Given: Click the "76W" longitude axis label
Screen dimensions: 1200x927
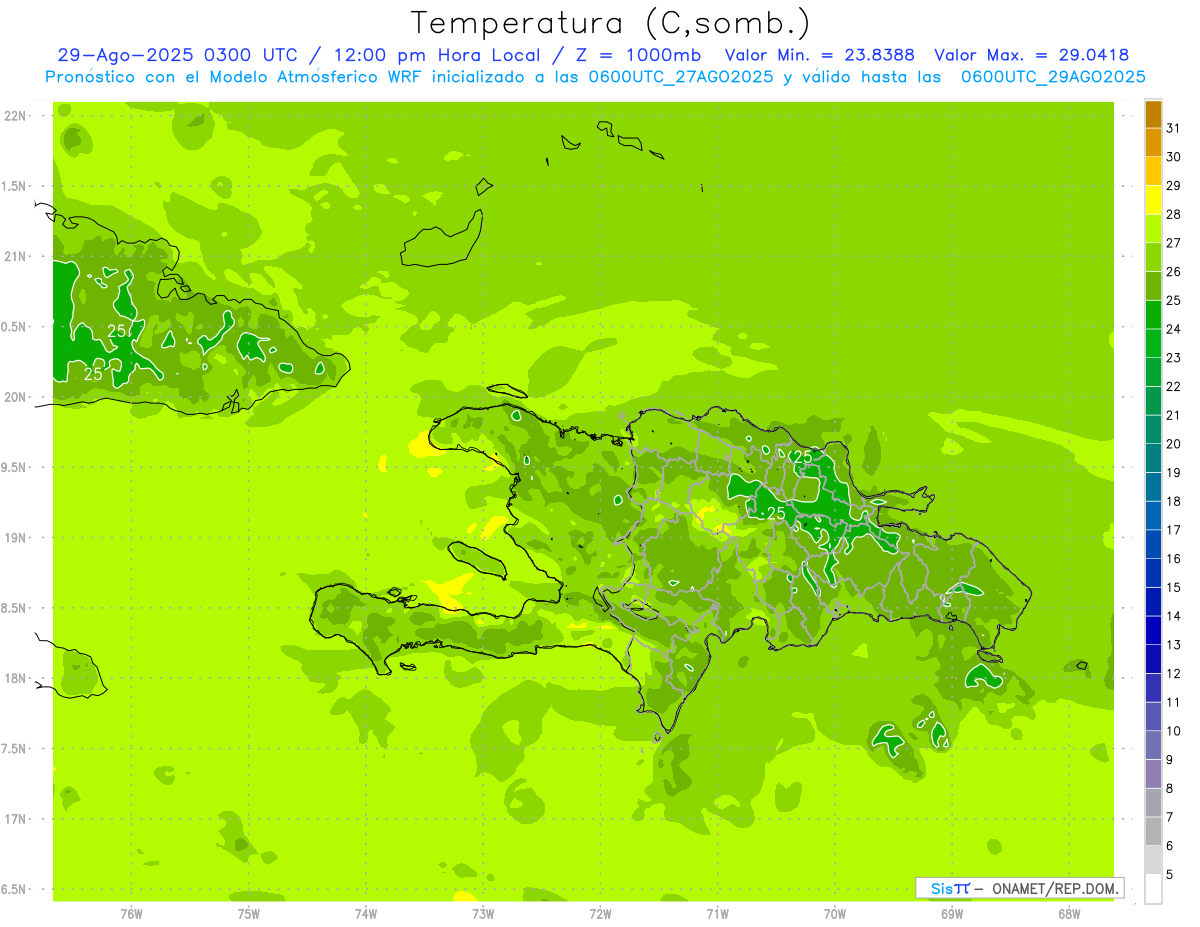Looking at the screenshot, I should pos(131,914).
